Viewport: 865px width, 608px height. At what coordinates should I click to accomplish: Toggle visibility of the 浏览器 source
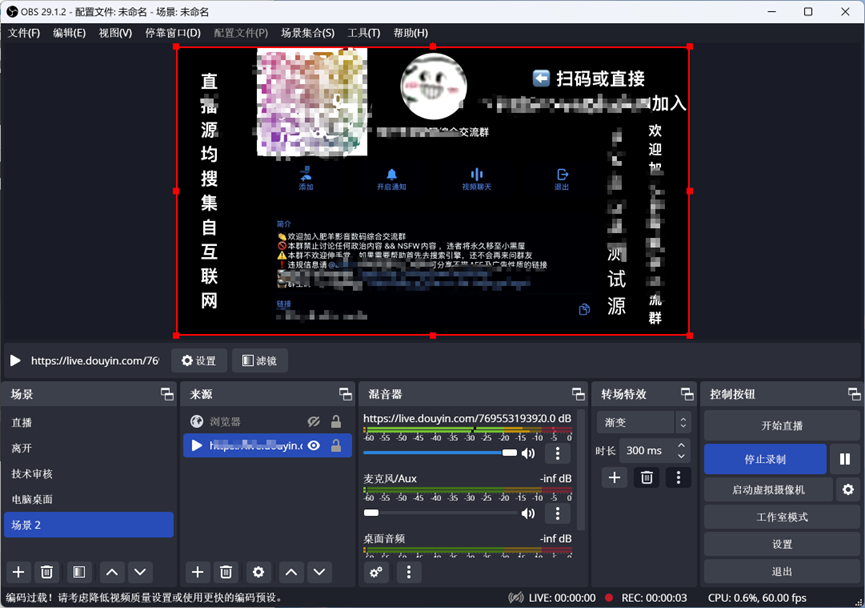(314, 422)
